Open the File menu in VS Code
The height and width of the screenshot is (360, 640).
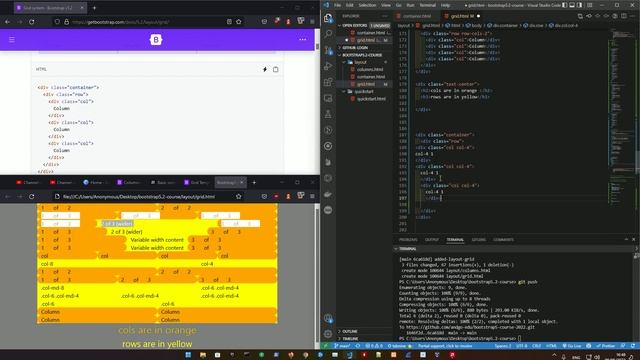[x=337, y=5]
